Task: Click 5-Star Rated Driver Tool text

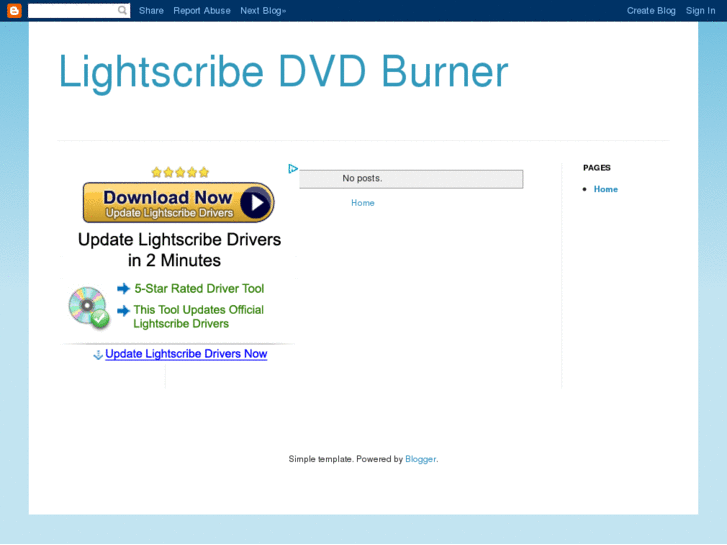Action: point(199,289)
